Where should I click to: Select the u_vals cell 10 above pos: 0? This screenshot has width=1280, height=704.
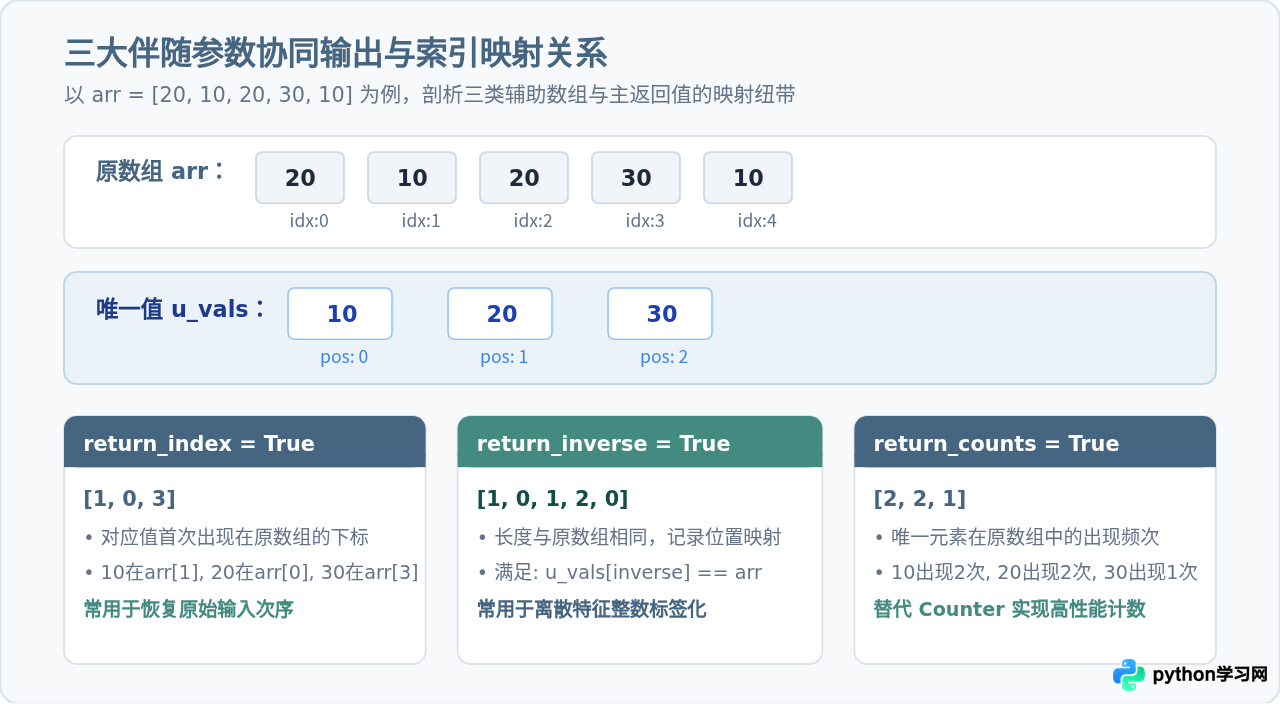coord(340,314)
